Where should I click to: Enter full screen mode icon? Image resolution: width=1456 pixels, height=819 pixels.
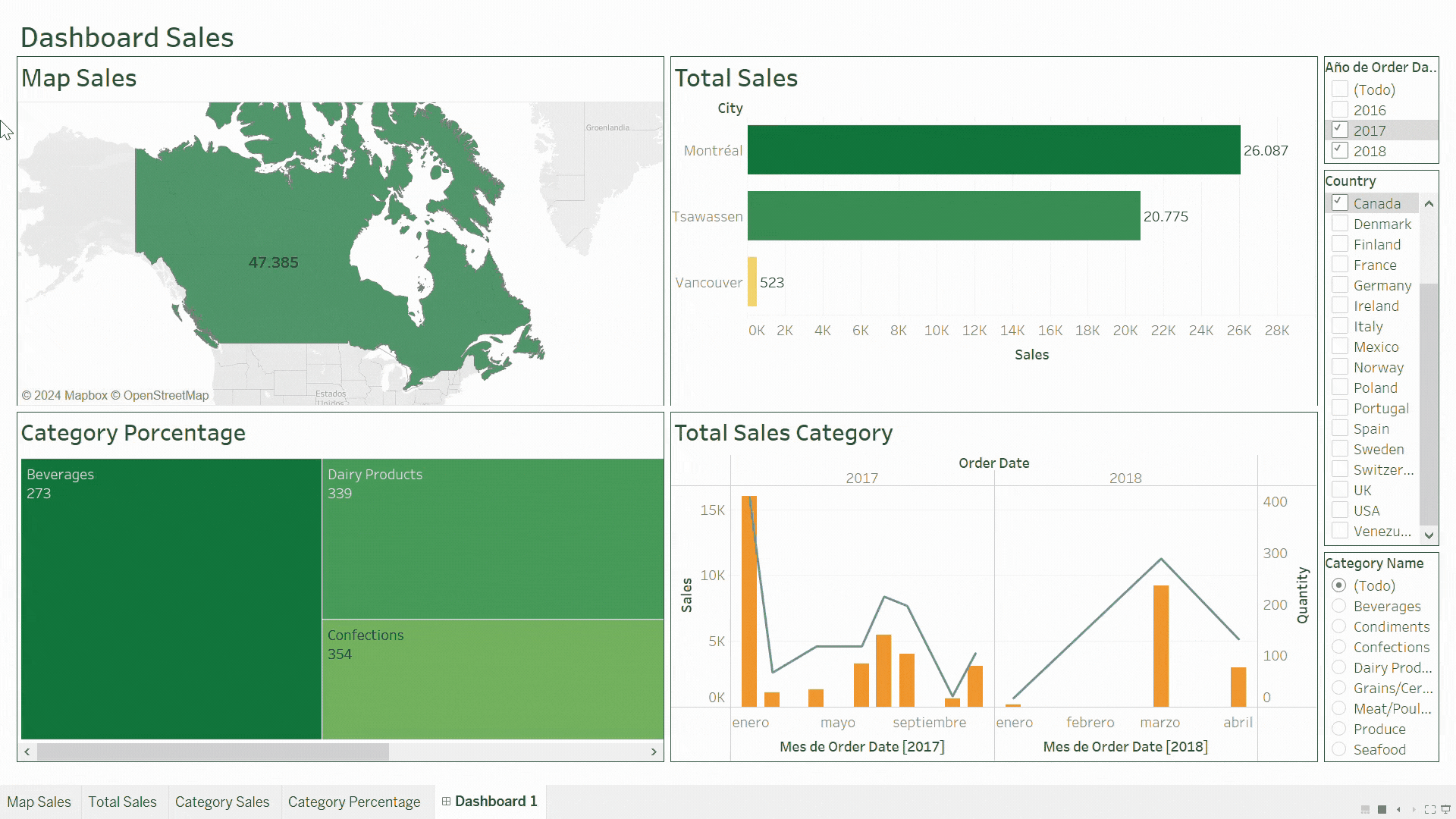click(x=1430, y=809)
